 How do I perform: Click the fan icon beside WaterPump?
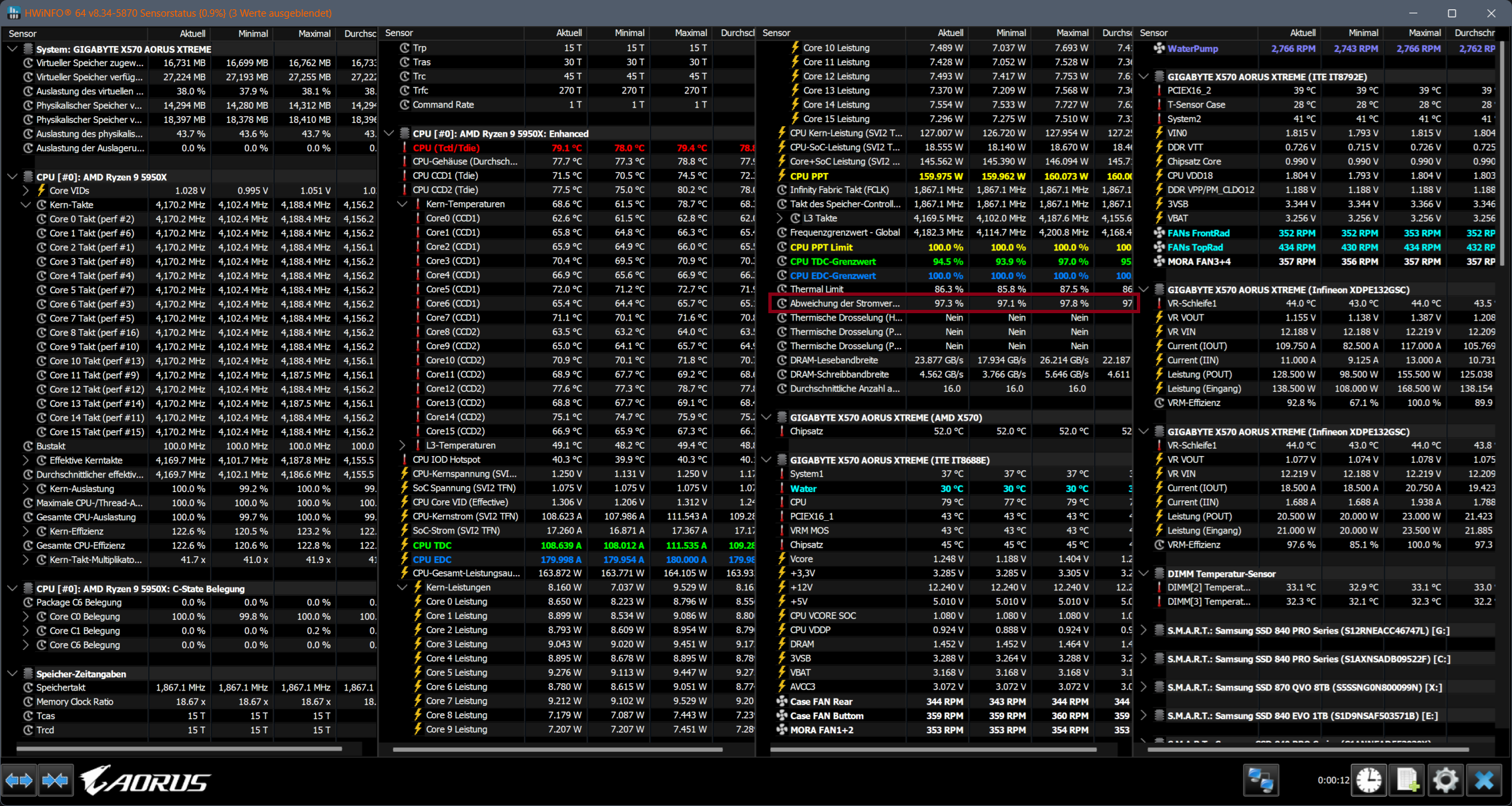[x=1160, y=48]
